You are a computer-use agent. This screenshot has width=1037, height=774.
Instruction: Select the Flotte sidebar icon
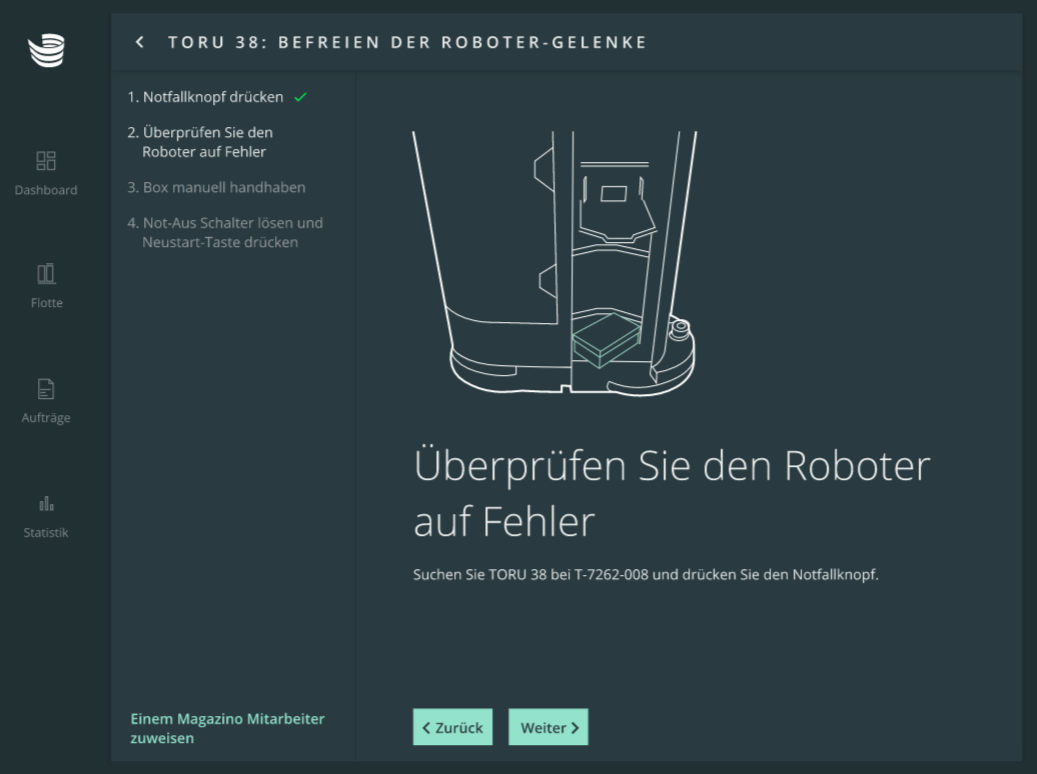tap(46, 274)
